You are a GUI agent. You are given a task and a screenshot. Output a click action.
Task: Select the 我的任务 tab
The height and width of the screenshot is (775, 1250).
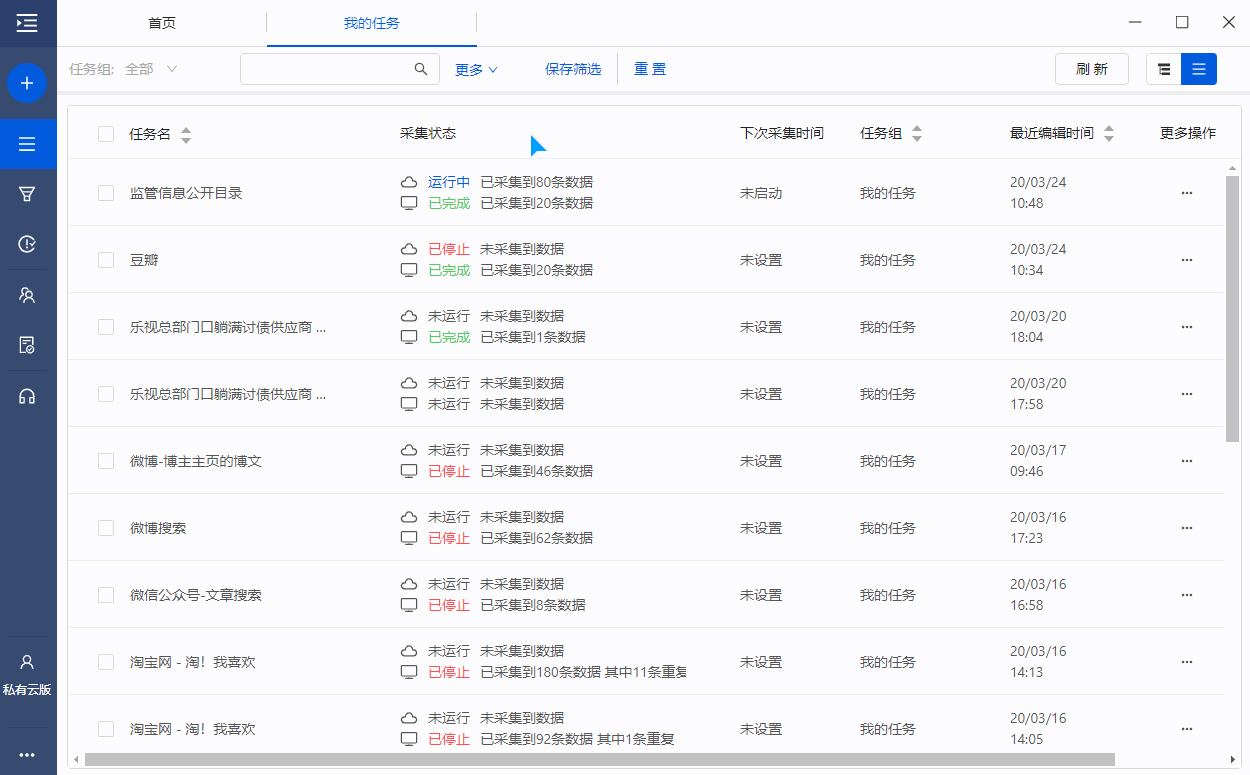point(371,23)
